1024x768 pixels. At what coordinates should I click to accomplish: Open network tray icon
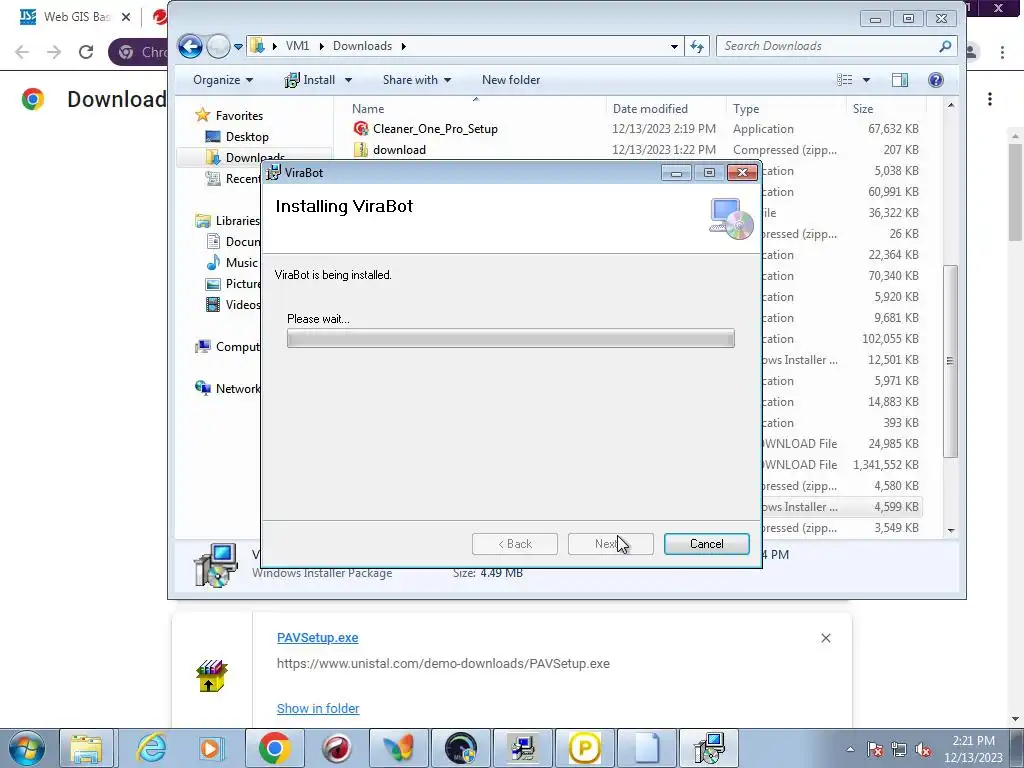pos(899,750)
